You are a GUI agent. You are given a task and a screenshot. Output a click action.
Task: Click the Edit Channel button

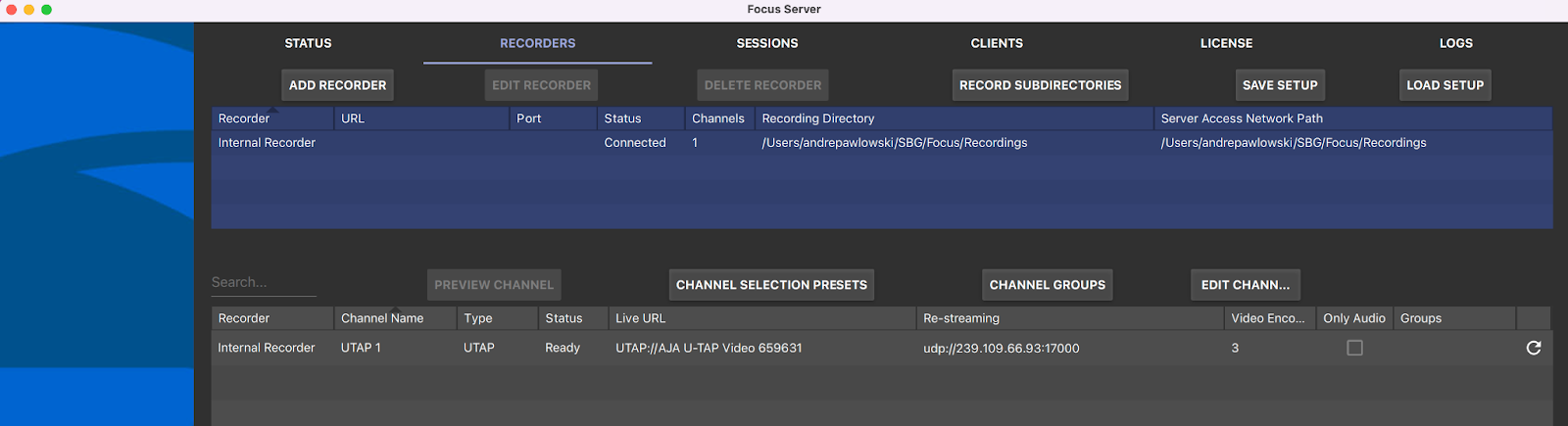pos(1245,285)
